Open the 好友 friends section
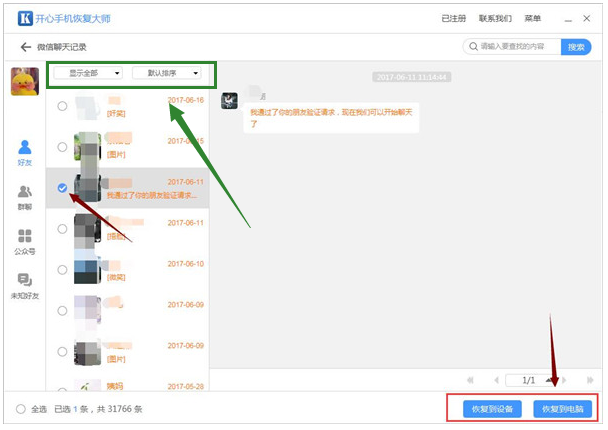 click(x=25, y=153)
